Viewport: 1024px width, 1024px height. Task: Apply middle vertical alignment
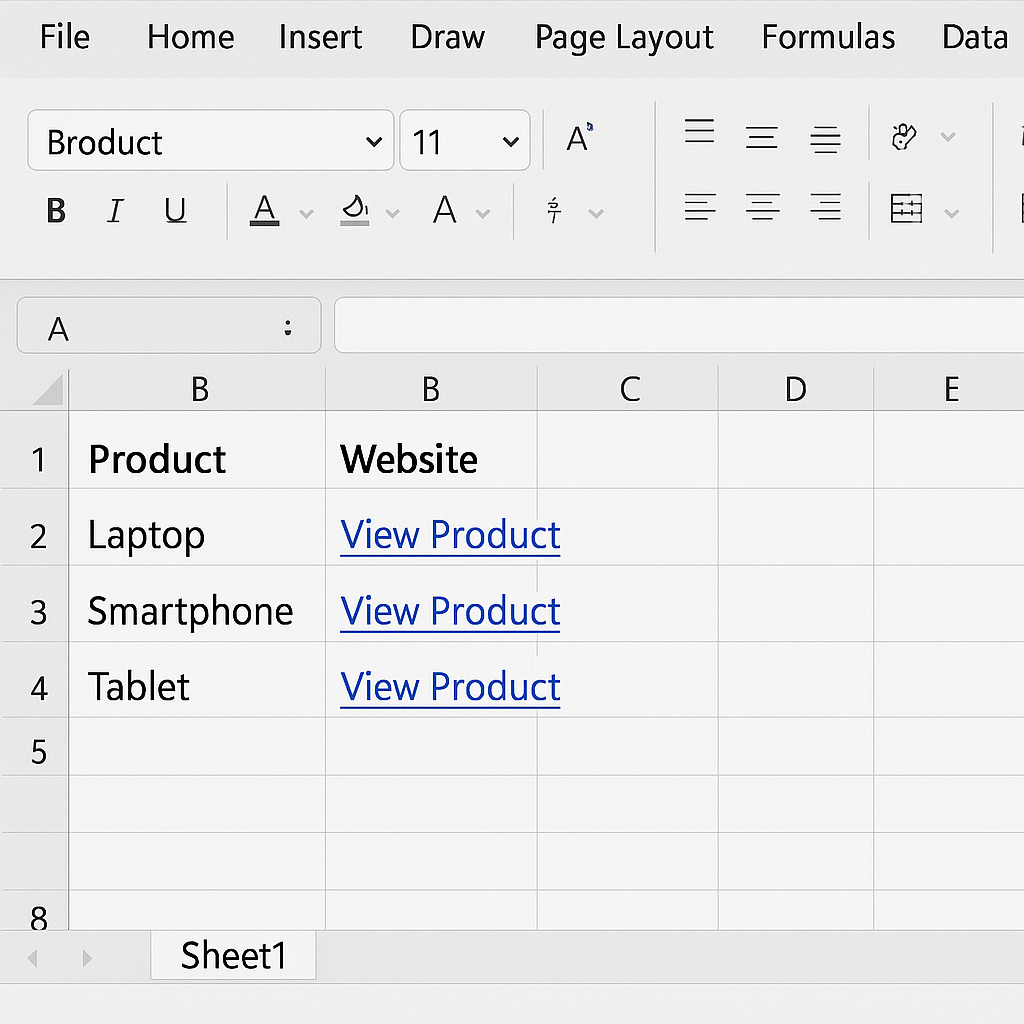click(761, 138)
